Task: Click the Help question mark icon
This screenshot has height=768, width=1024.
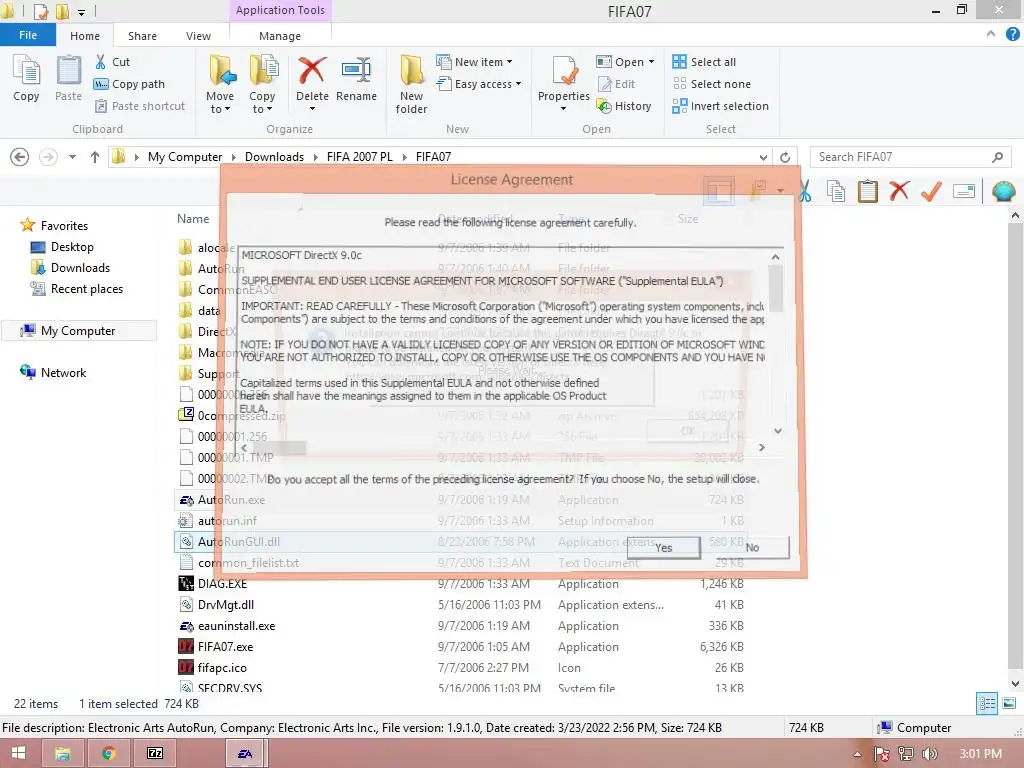Action: pos(1012,35)
